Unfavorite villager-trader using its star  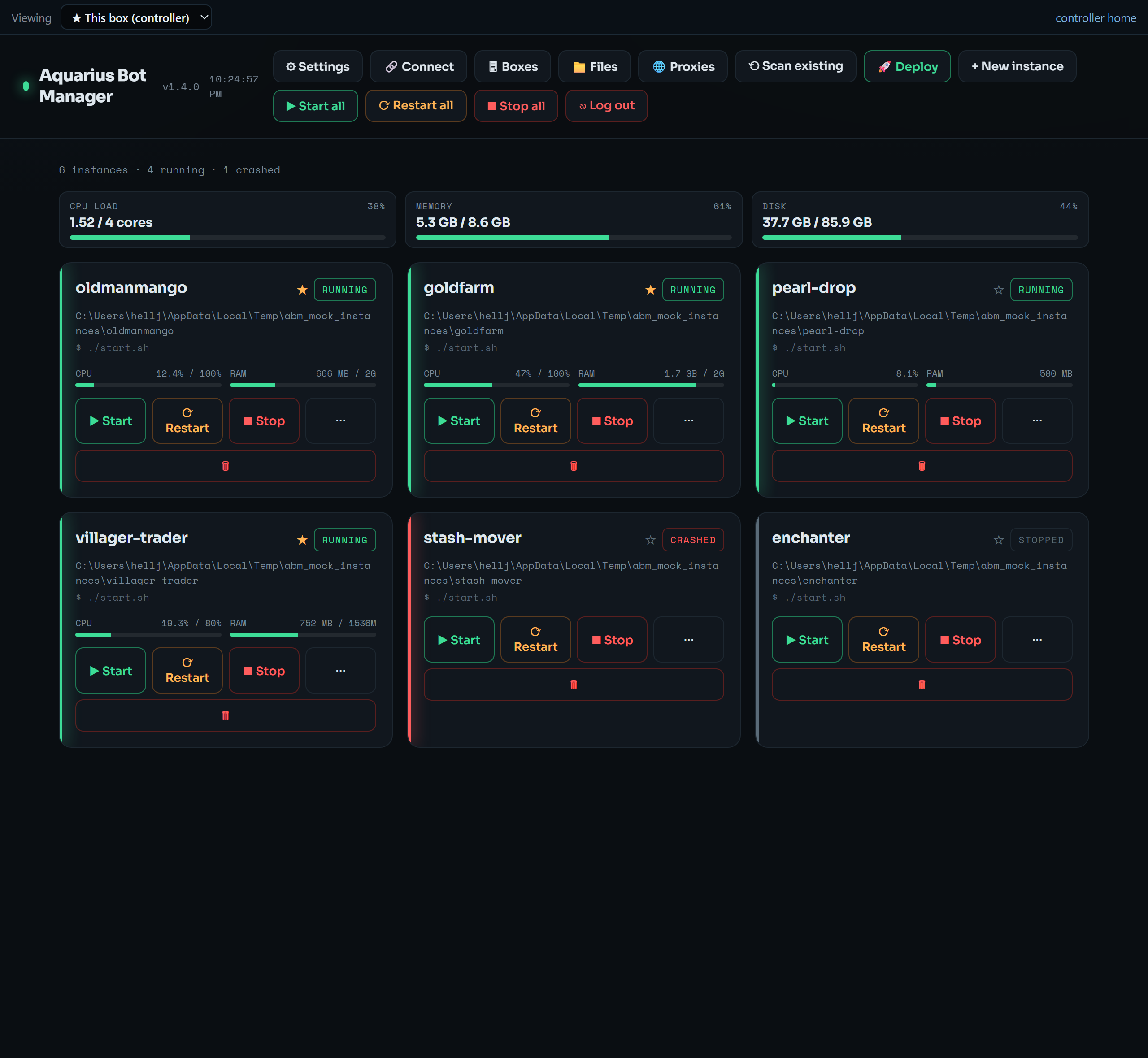click(x=302, y=540)
